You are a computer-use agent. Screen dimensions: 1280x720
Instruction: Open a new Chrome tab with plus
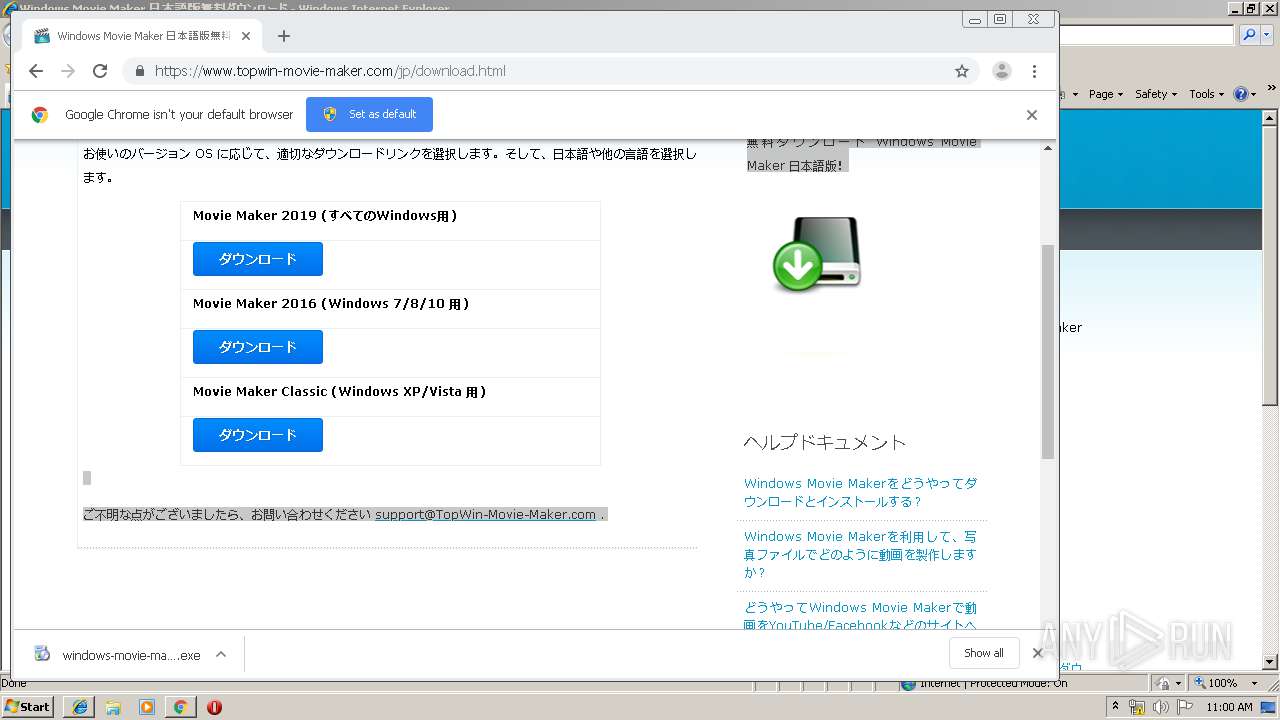284,36
